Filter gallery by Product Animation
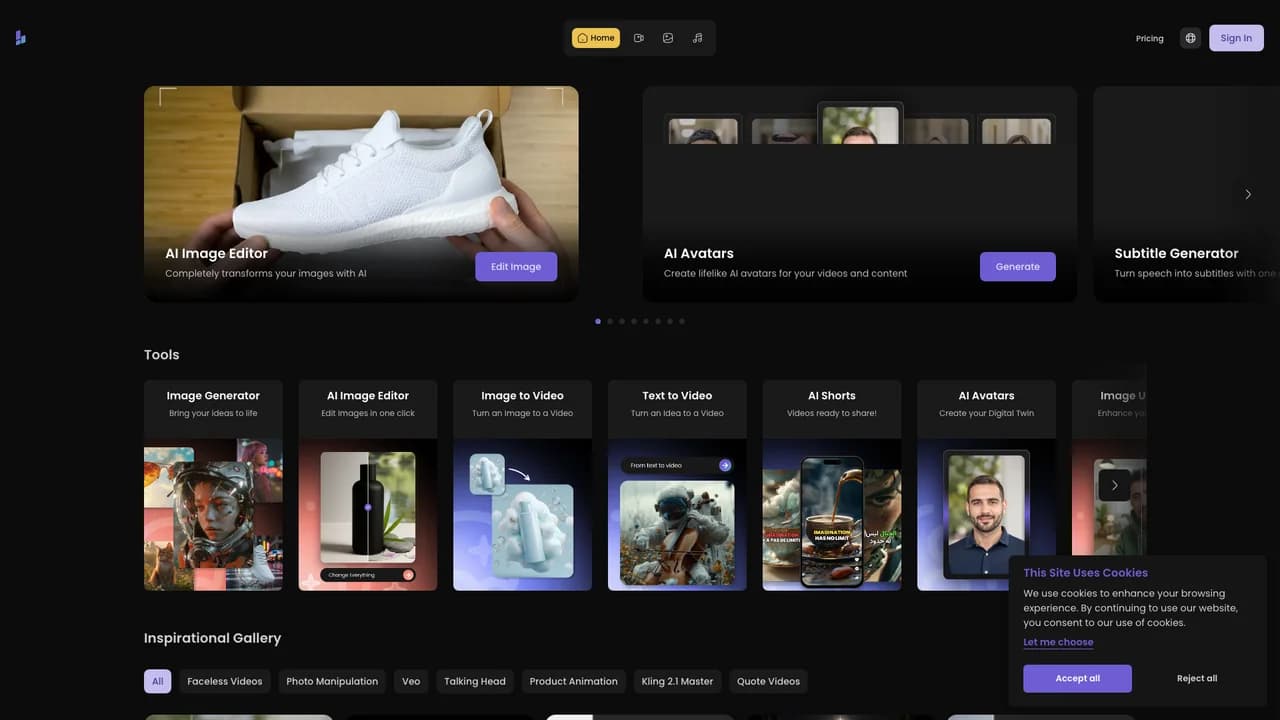This screenshot has width=1280, height=720. (574, 681)
